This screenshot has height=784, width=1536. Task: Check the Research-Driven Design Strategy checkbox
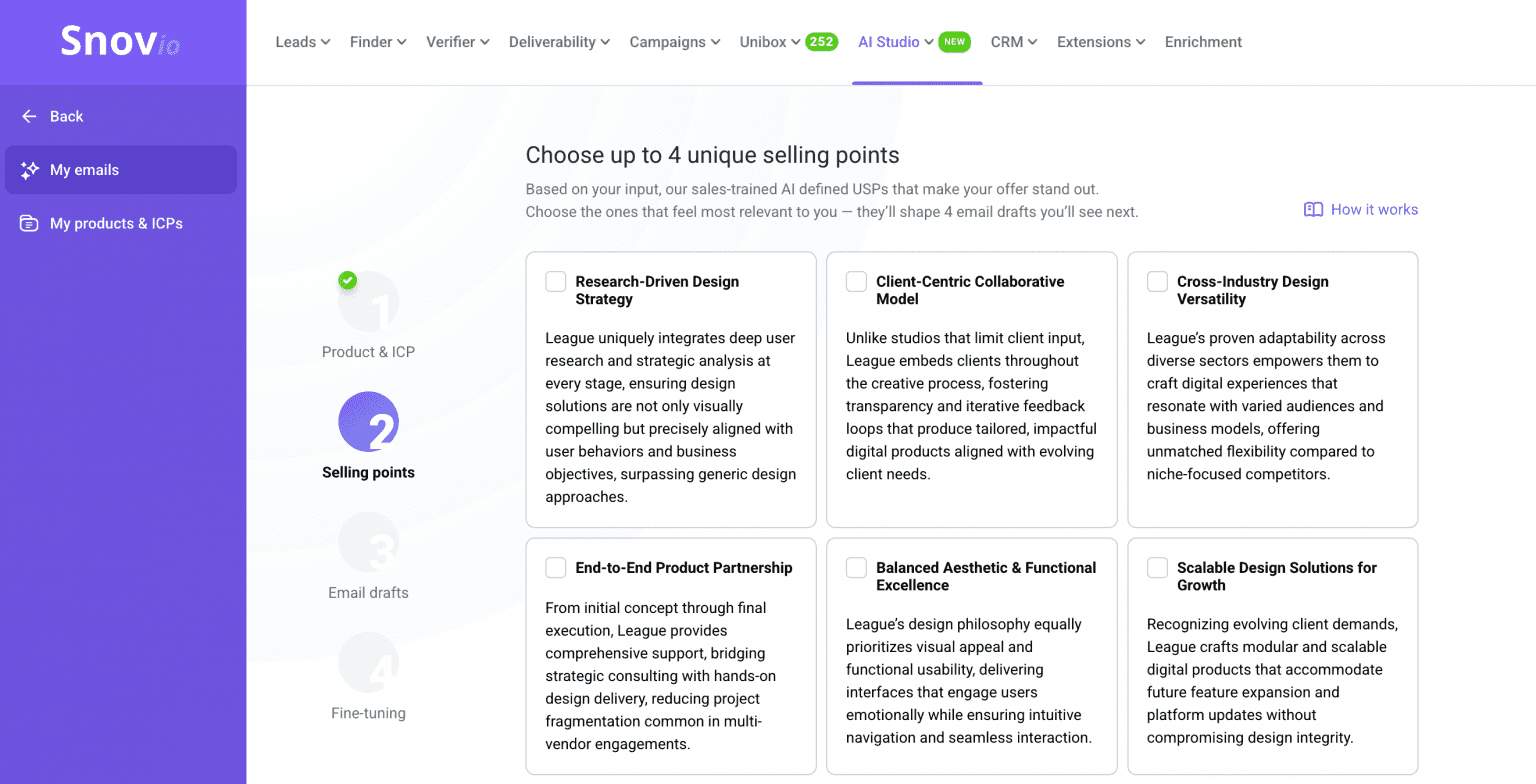point(556,282)
